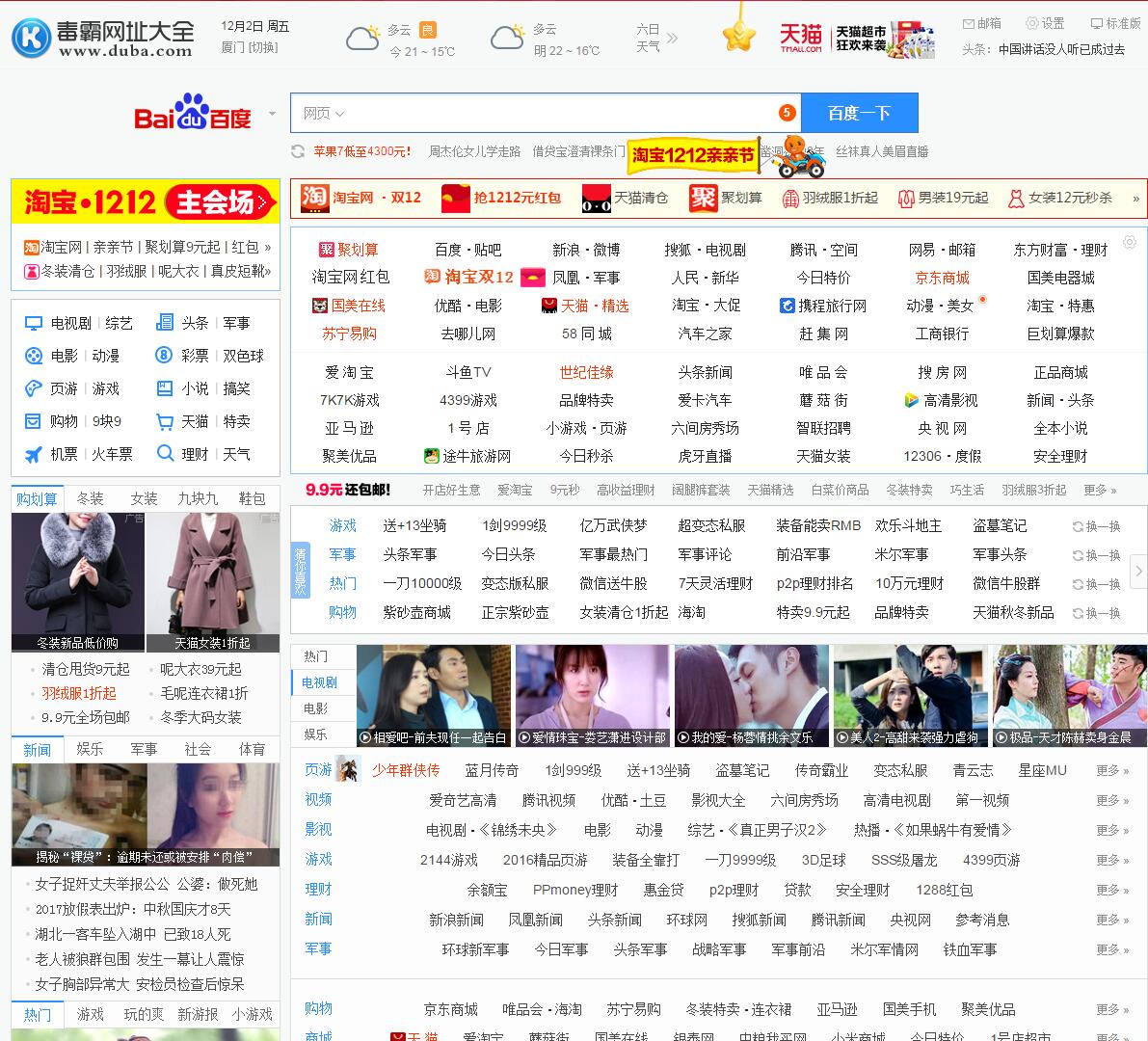Image resolution: width=1148 pixels, height=1041 pixels.
Task: Open headline 2017放假表出炉
Action: click(x=133, y=909)
